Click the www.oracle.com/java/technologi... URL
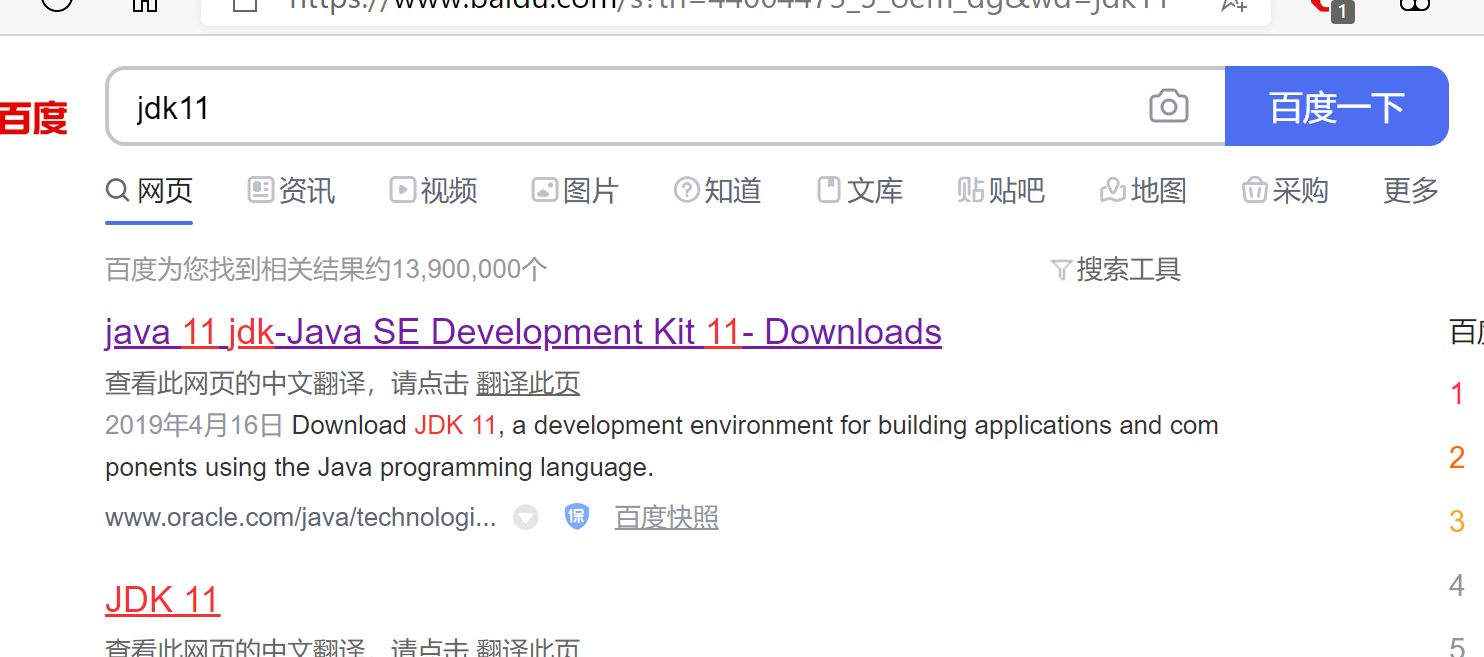The height and width of the screenshot is (657, 1484). (x=300, y=518)
